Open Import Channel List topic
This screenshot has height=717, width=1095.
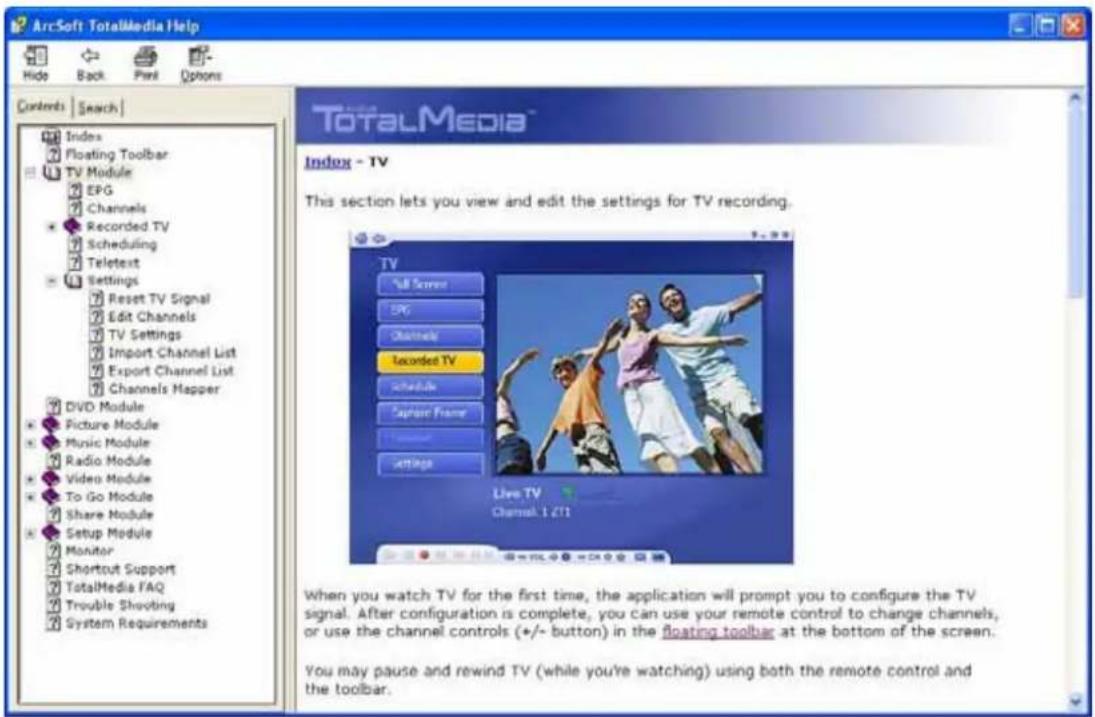(x=172, y=353)
